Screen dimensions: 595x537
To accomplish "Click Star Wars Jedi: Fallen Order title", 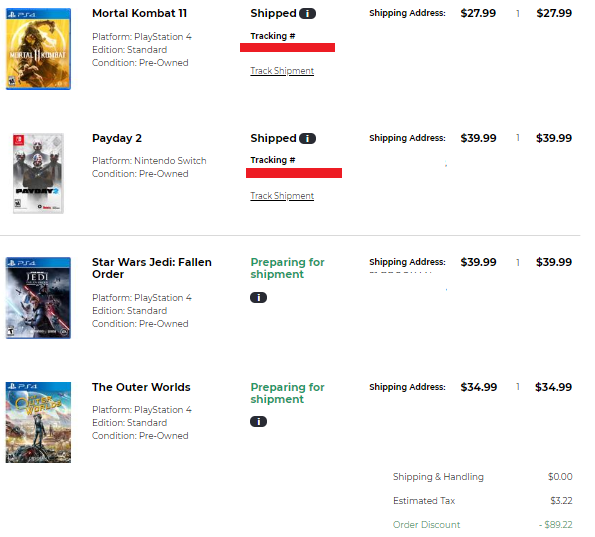I will (152, 268).
